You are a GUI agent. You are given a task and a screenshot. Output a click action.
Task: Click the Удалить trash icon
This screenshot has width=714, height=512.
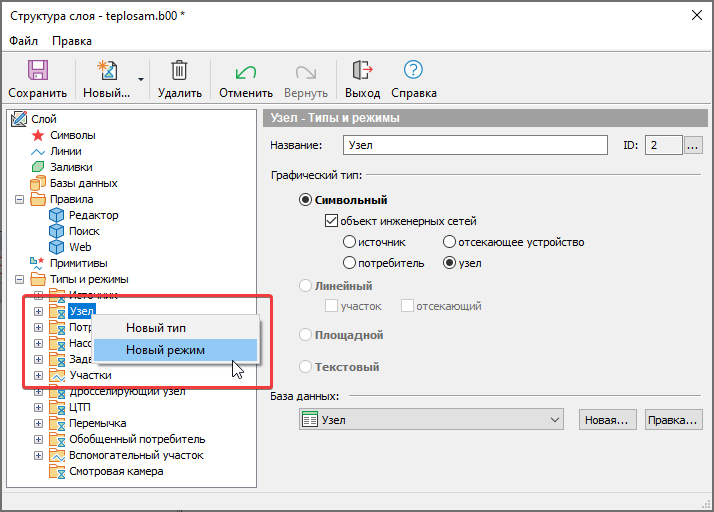click(179, 71)
